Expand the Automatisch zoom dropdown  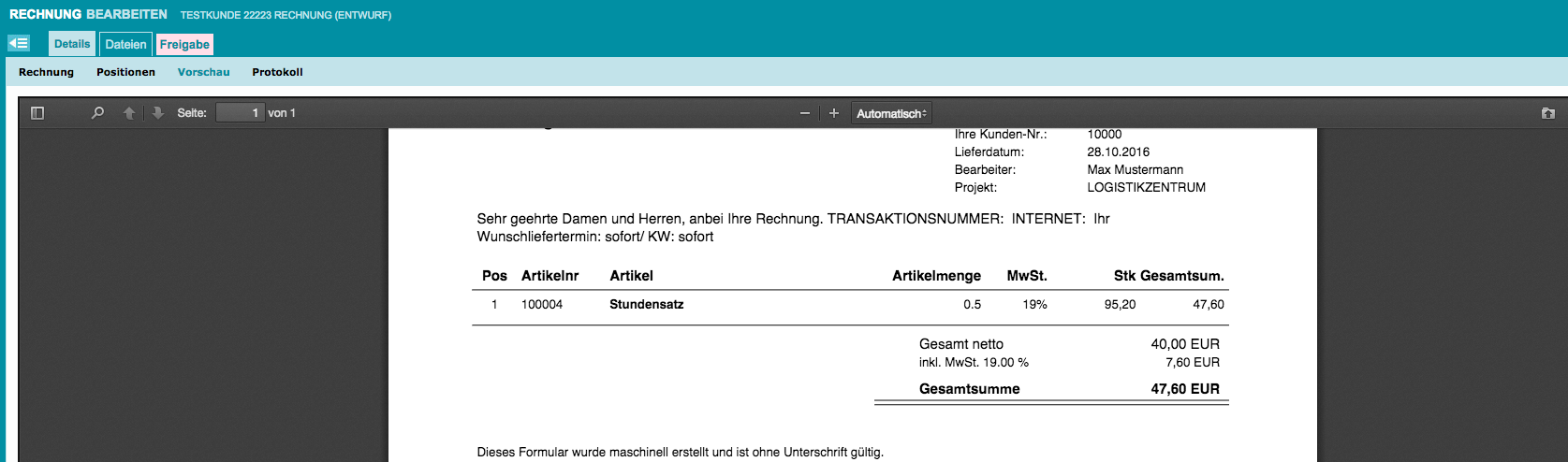(x=890, y=113)
